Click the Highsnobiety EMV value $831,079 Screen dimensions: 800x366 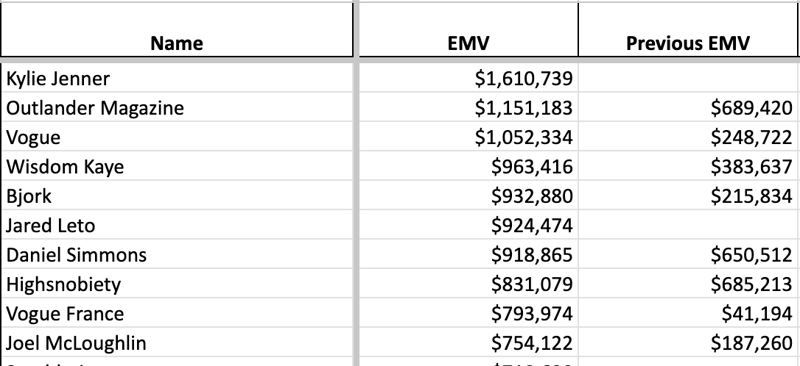point(468,283)
